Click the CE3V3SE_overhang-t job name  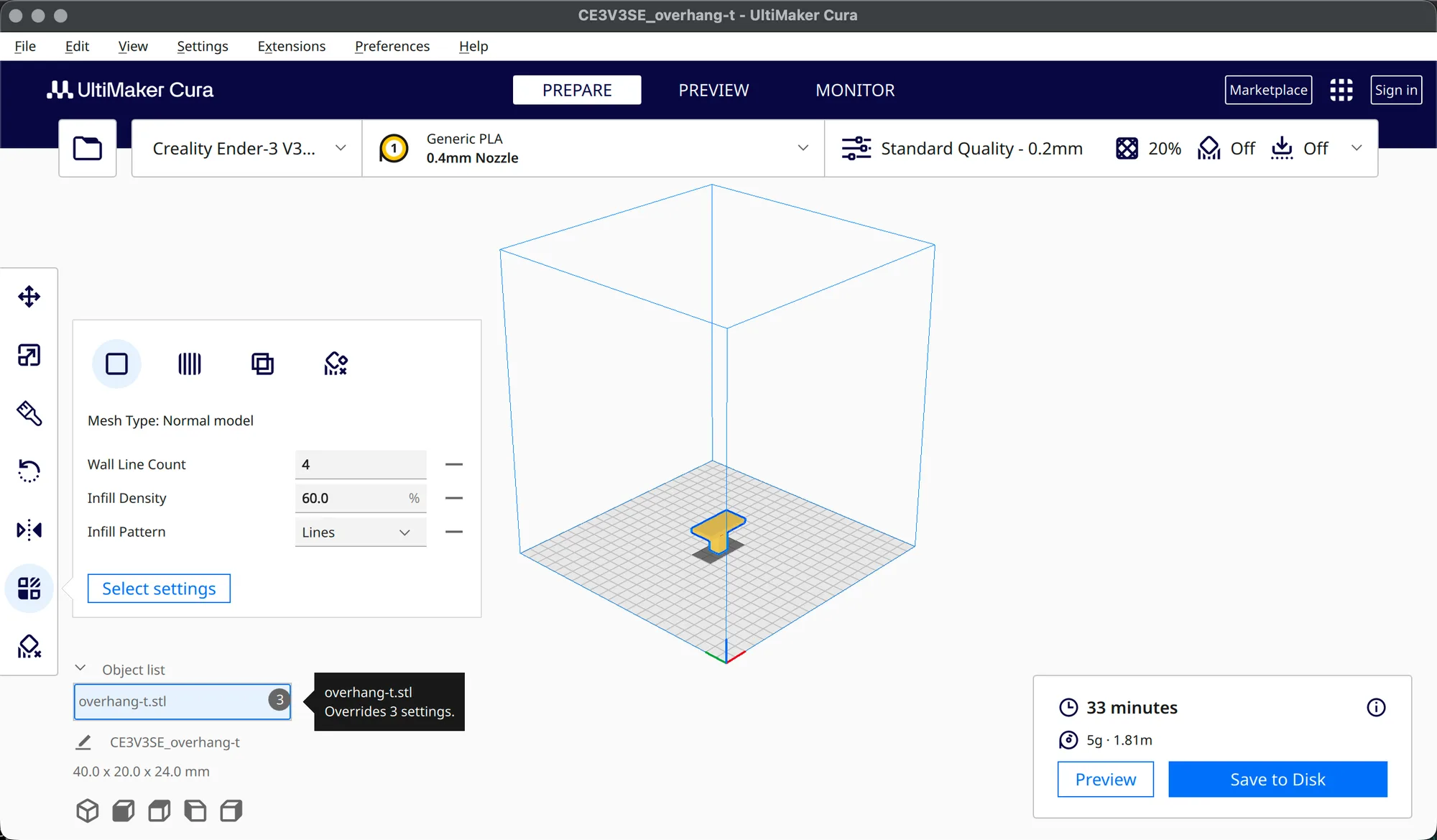(175, 742)
